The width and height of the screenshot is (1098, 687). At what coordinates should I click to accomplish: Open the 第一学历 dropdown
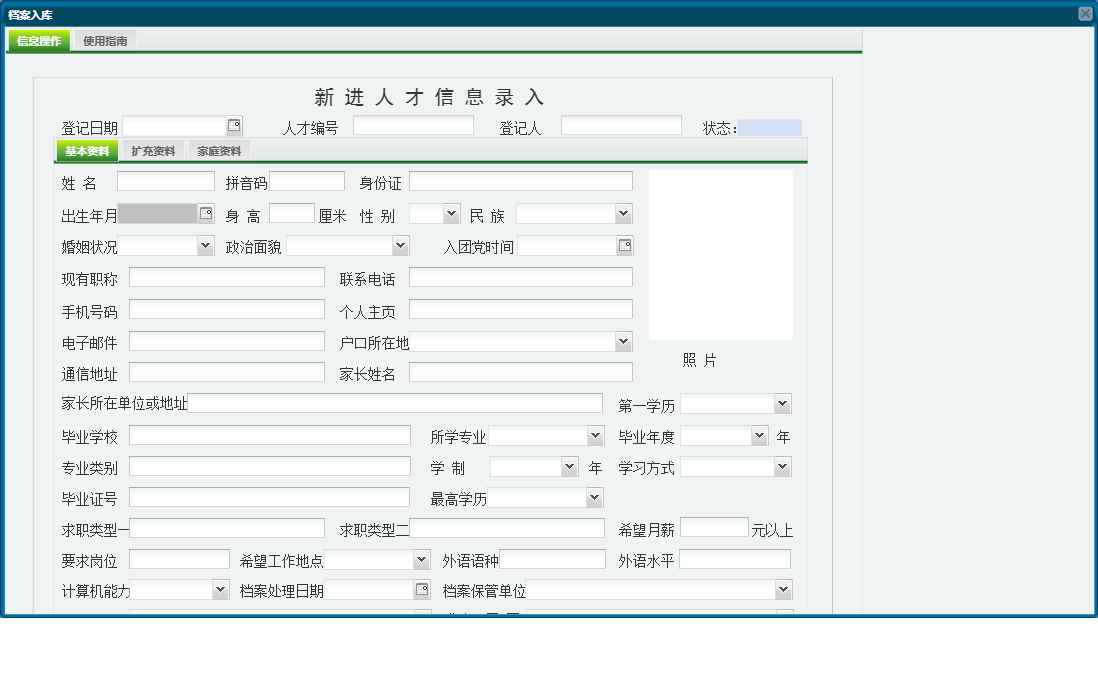tap(782, 404)
